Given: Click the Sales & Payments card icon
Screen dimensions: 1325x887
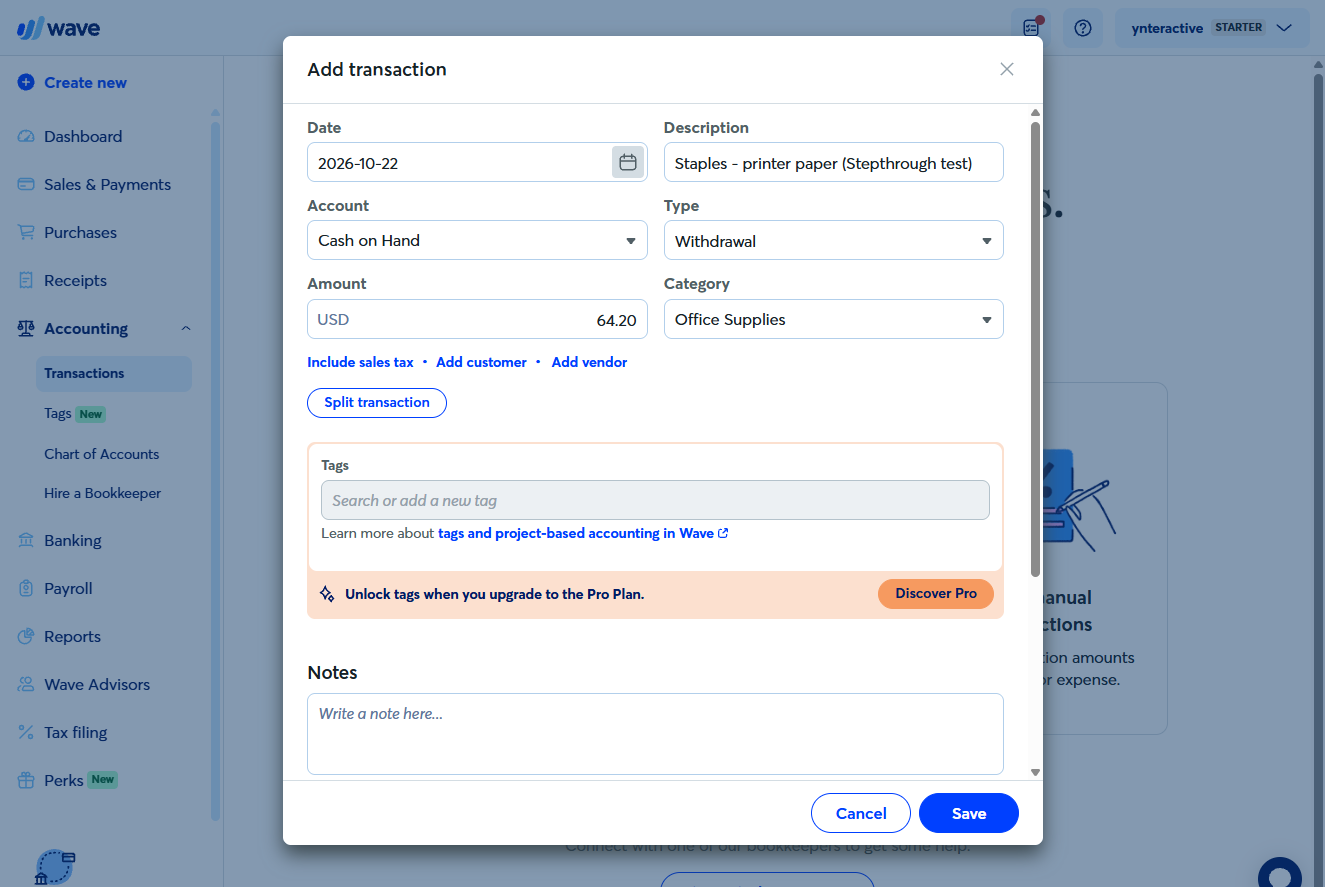Looking at the screenshot, I should [x=26, y=185].
